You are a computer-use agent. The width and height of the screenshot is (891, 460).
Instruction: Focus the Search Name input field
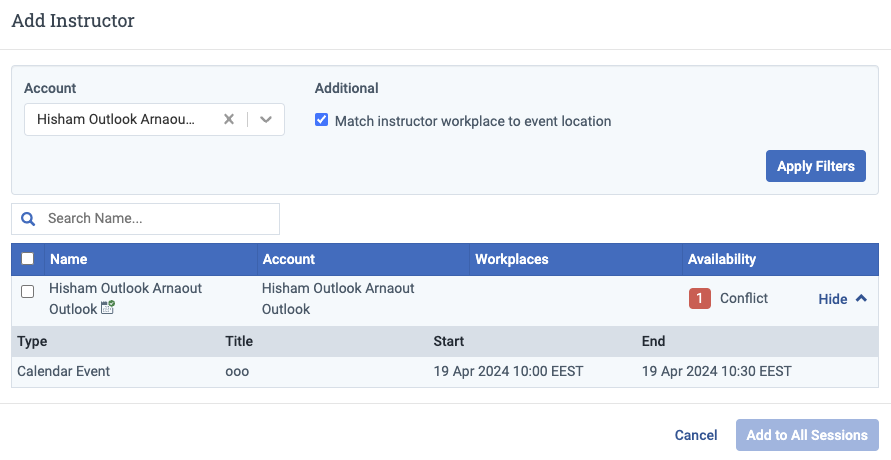145,219
